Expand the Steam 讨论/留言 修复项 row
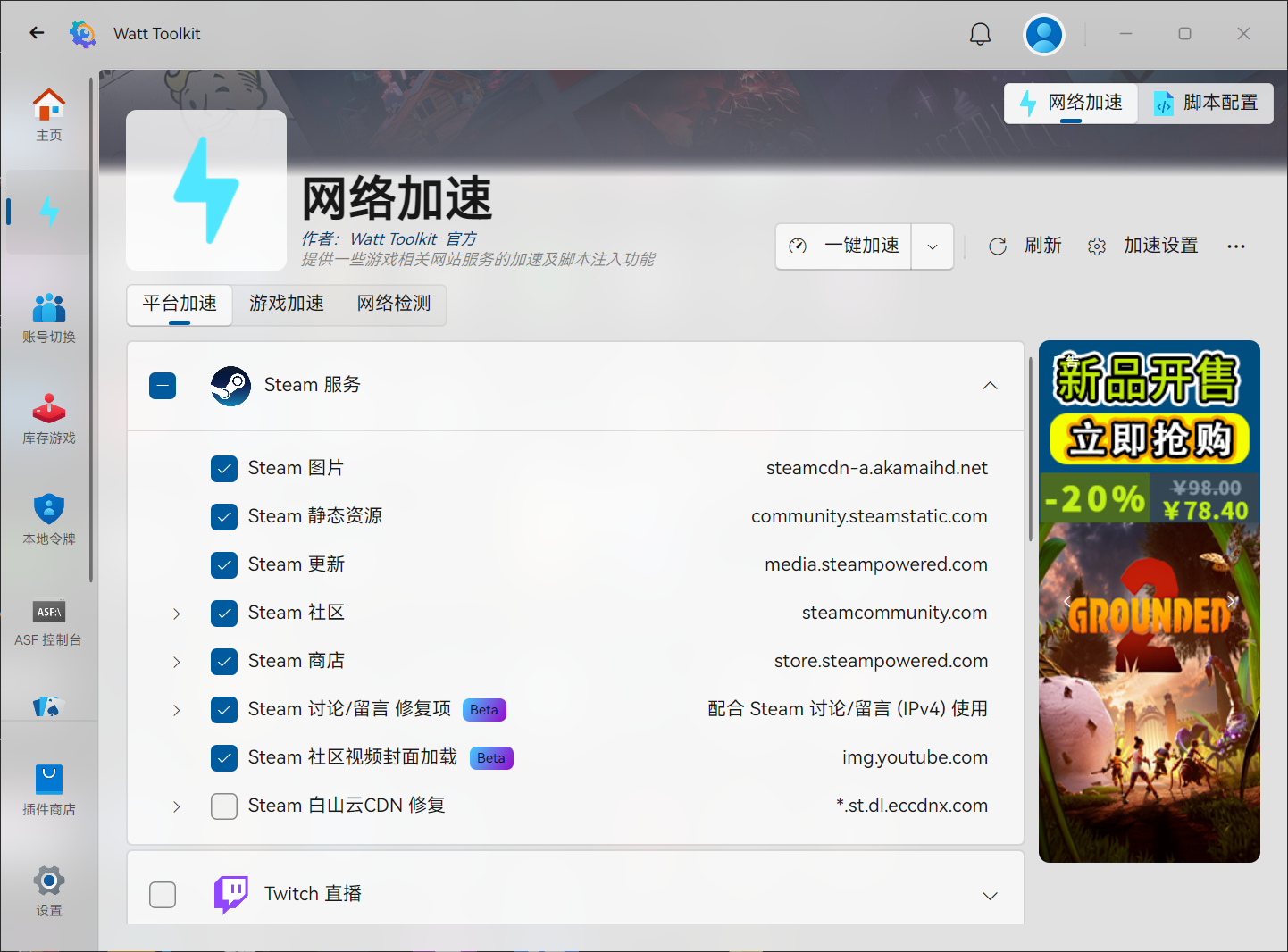The width and height of the screenshot is (1288, 952). pyautogui.click(x=177, y=710)
